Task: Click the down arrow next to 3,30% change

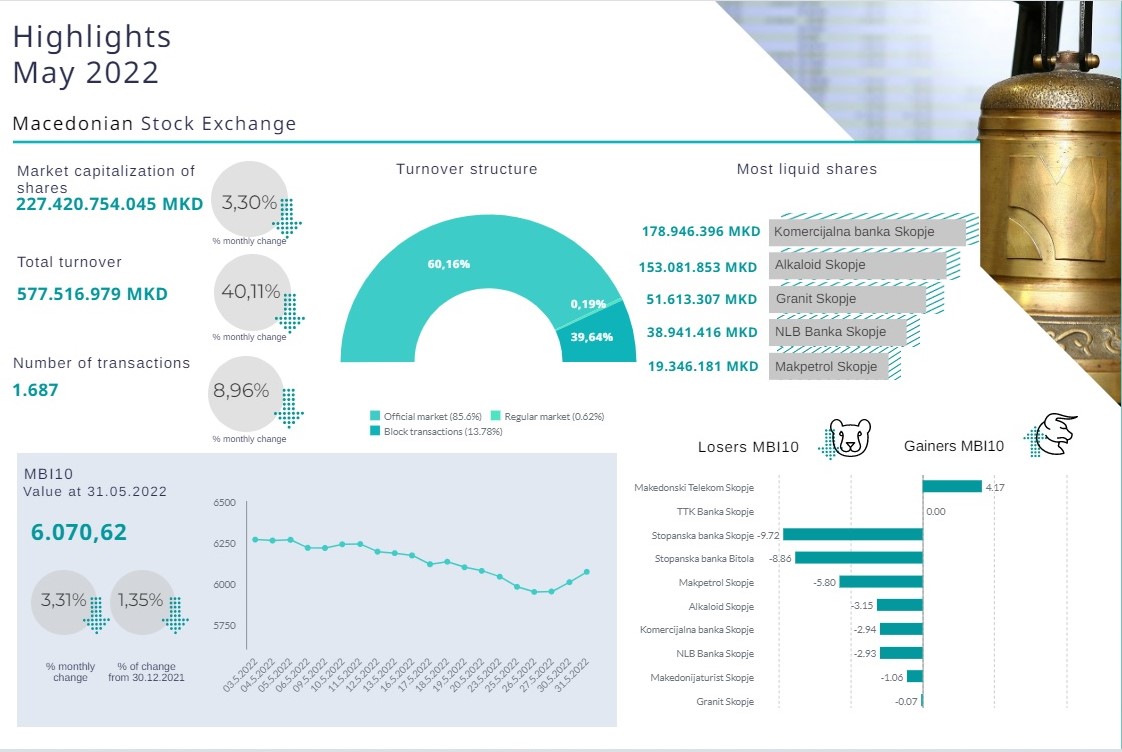Action: pyautogui.click(x=288, y=215)
